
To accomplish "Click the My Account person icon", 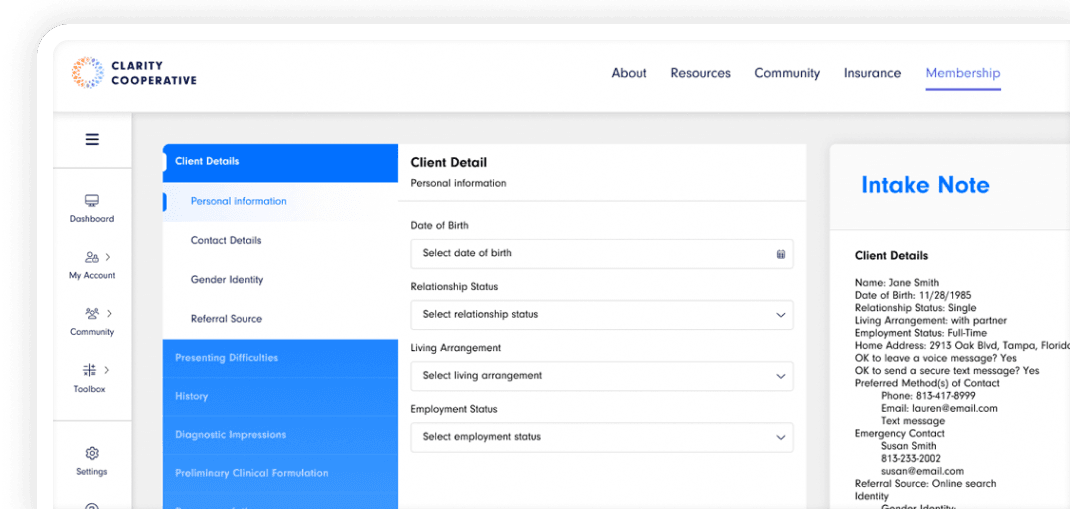I will coord(91,257).
